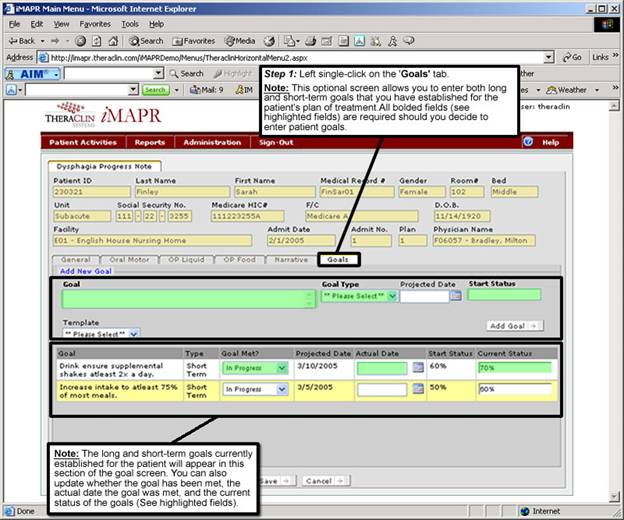Open calendar picker in the Drink ensure row

pos(418,368)
